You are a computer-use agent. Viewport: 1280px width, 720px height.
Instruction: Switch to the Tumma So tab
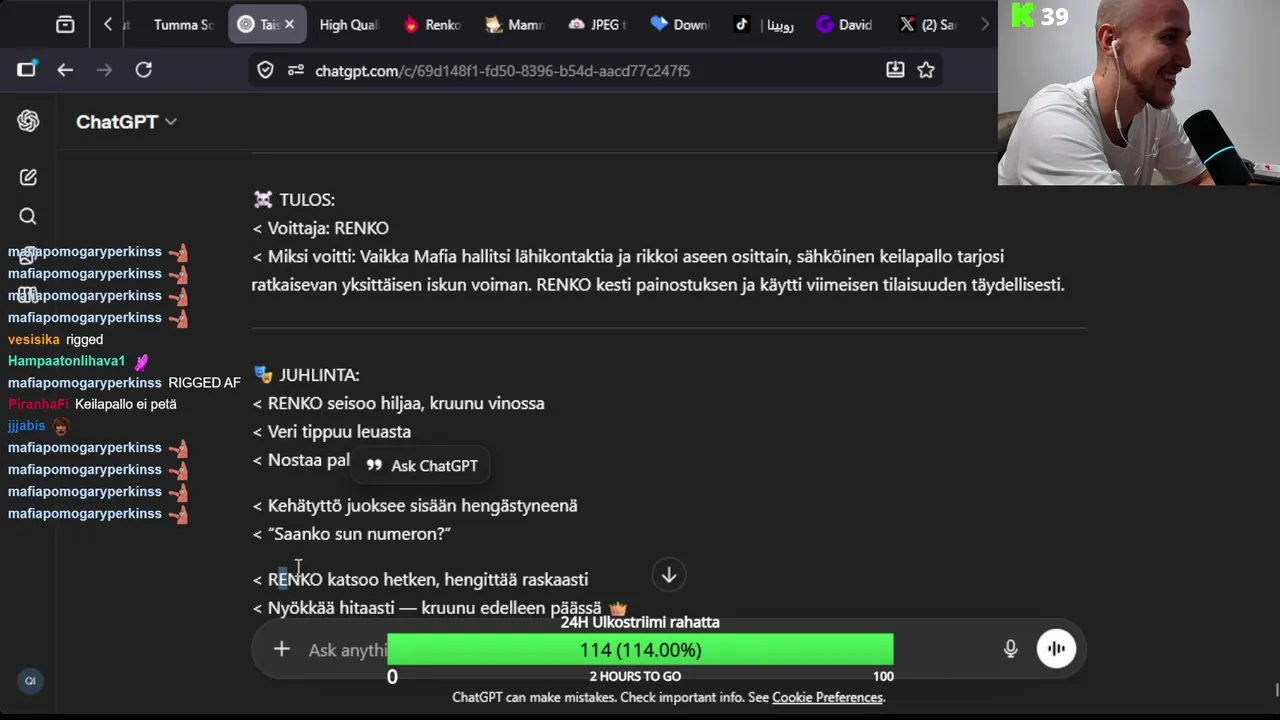click(x=183, y=24)
